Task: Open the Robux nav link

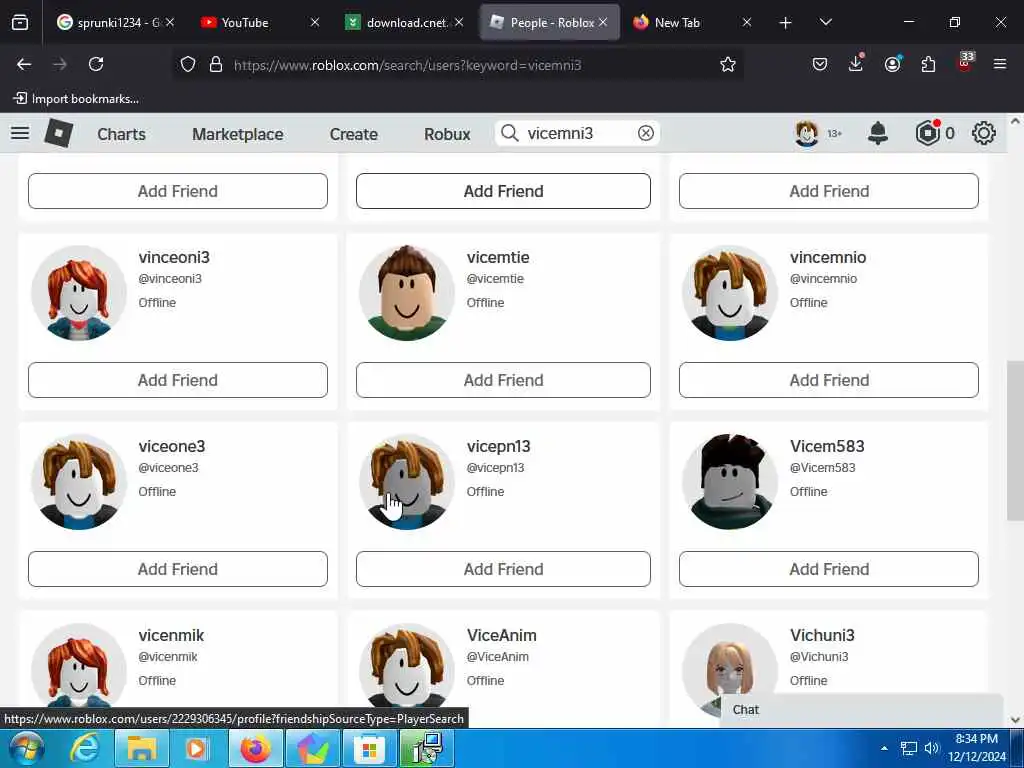Action: [x=447, y=134]
